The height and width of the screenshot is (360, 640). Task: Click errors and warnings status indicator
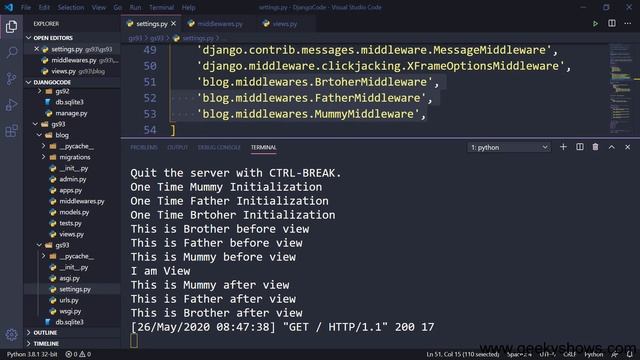(78, 354)
